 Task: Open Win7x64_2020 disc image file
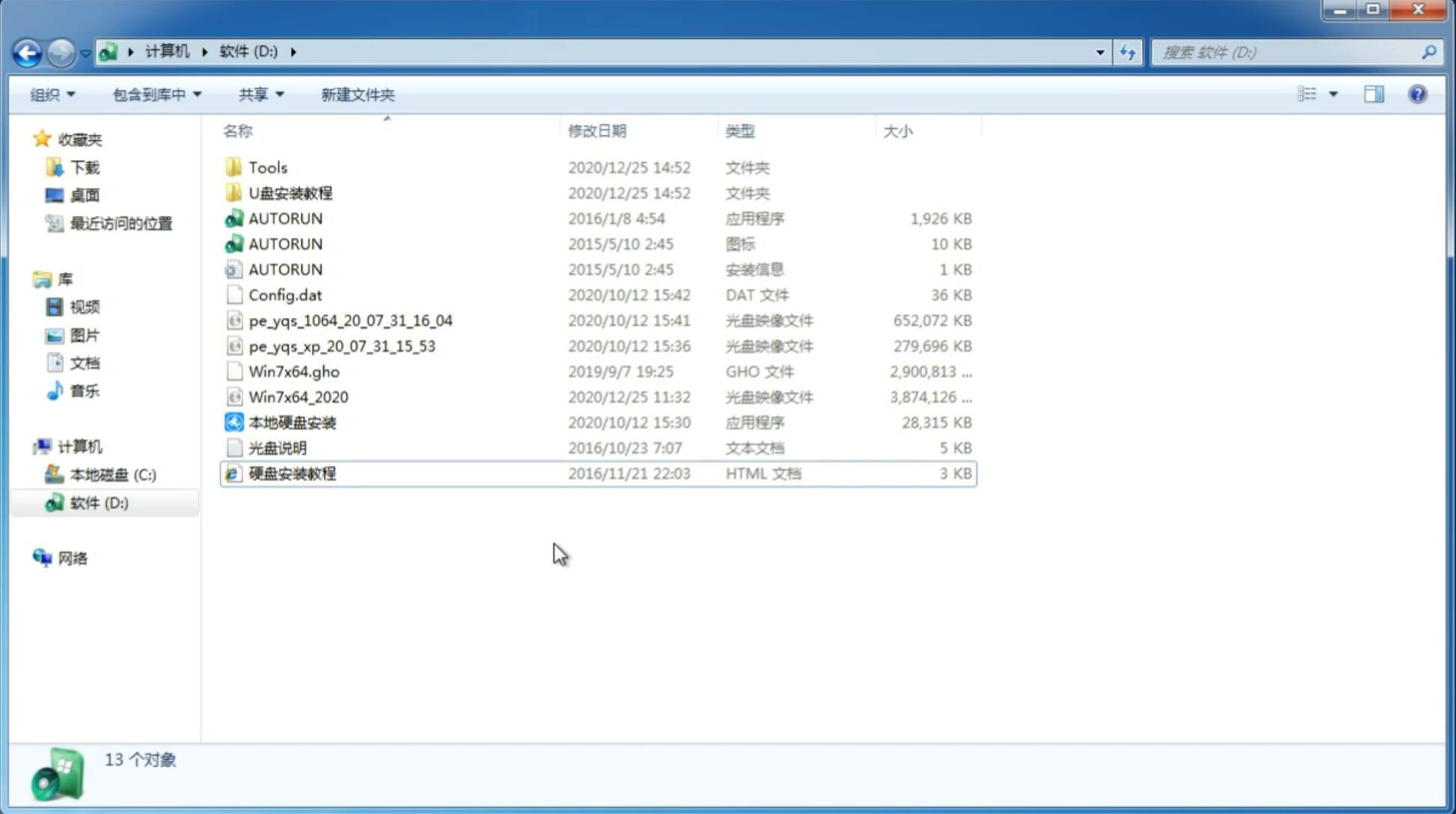[299, 397]
